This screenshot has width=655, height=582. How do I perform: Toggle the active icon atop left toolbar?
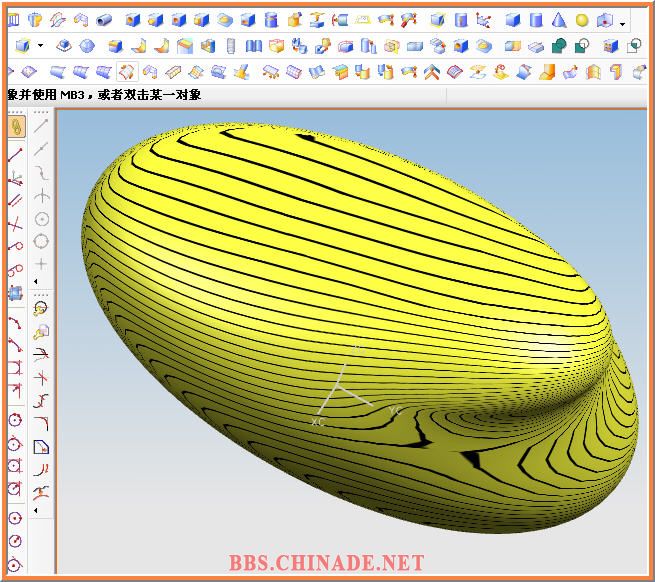16,127
